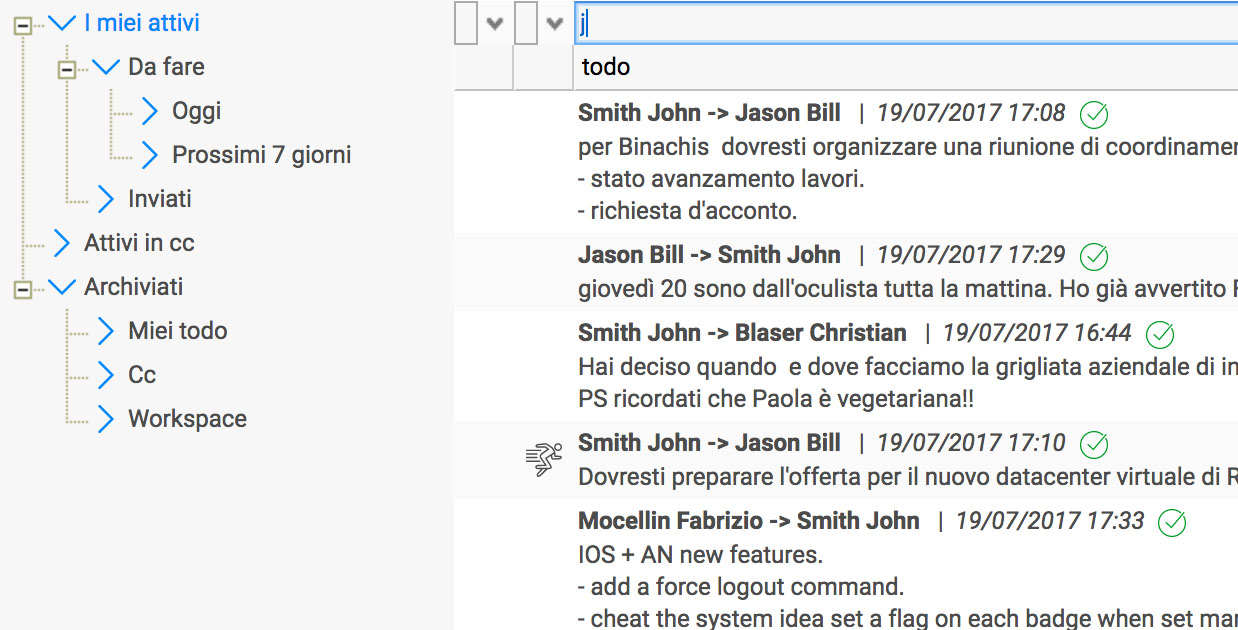Select Prossimi 7 giorni folder
Viewport: 1238px width, 630px height.
point(262,155)
